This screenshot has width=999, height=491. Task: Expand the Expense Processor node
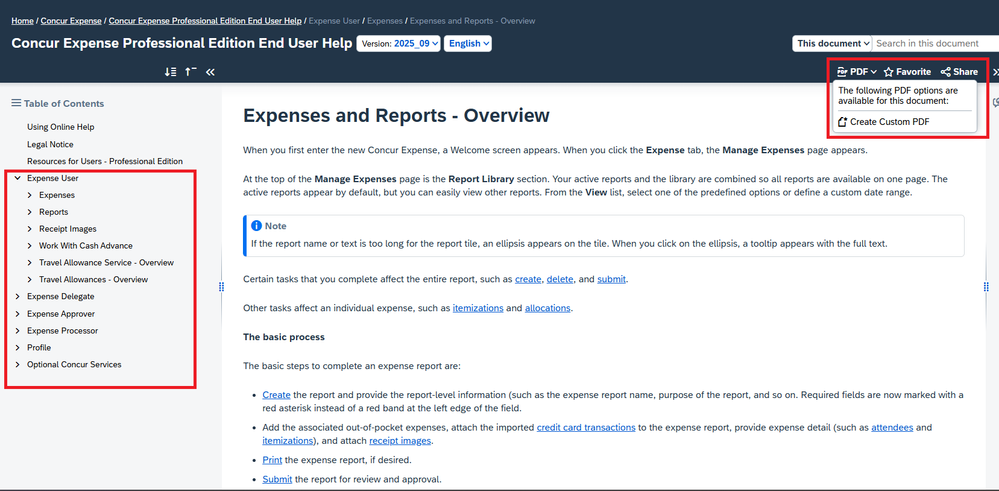(x=18, y=331)
